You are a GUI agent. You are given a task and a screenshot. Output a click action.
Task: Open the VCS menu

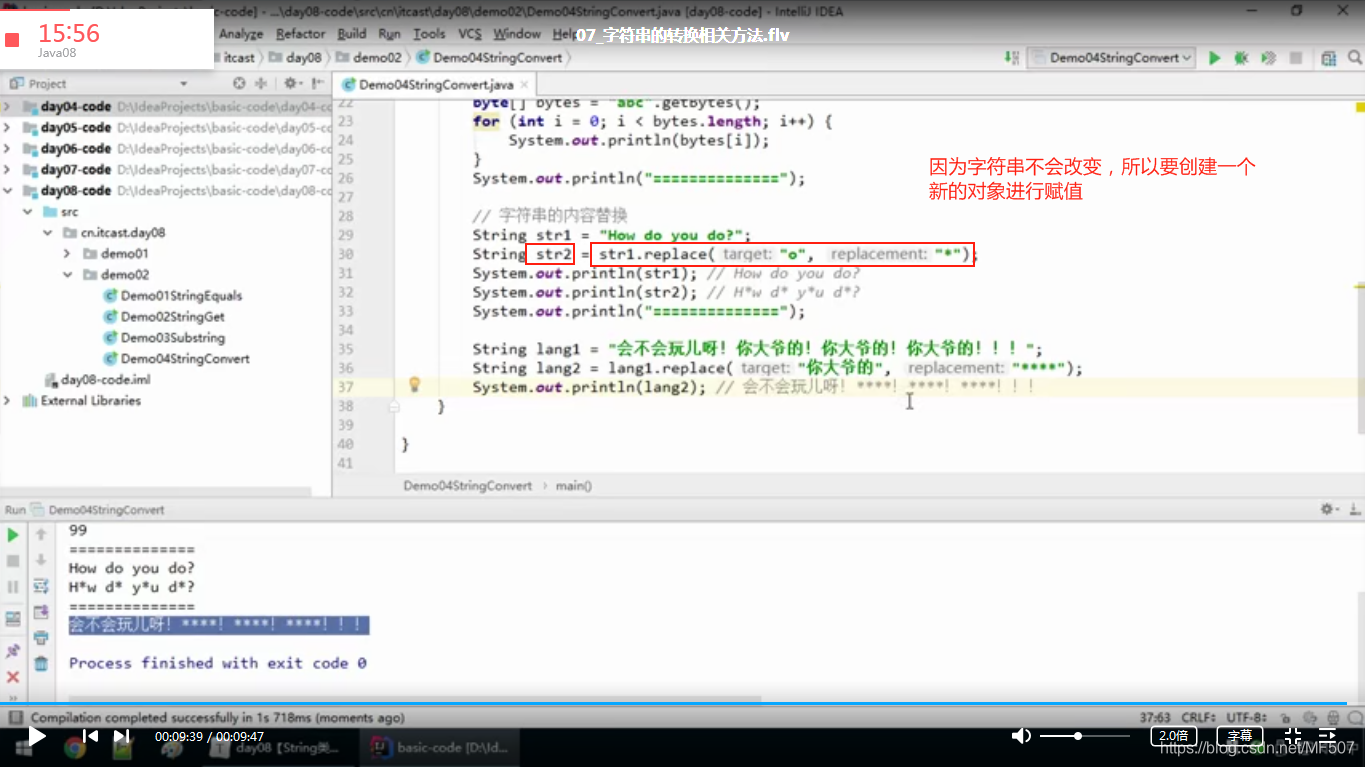[470, 33]
